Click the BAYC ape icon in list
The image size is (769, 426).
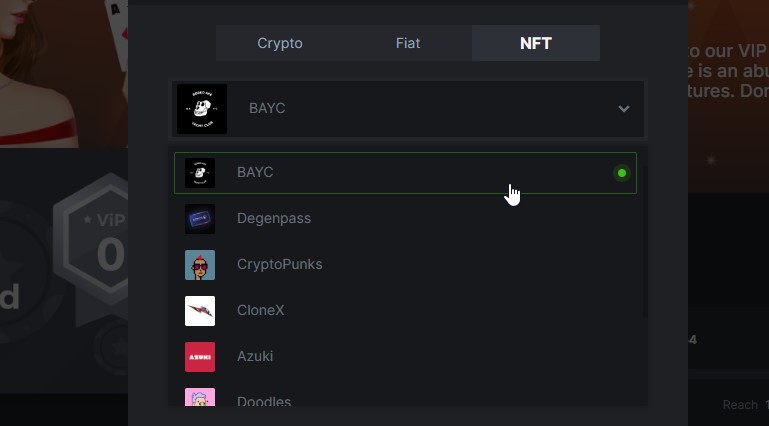tap(200, 173)
